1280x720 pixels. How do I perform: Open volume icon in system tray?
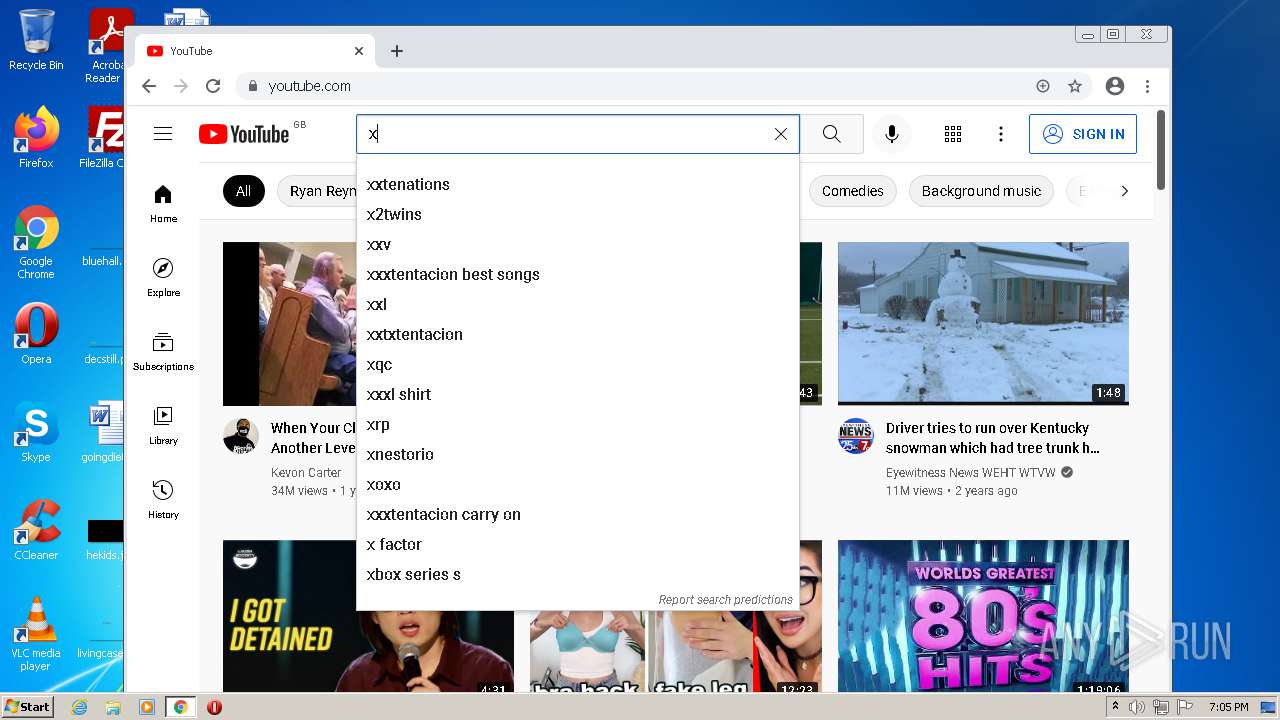click(x=1137, y=707)
